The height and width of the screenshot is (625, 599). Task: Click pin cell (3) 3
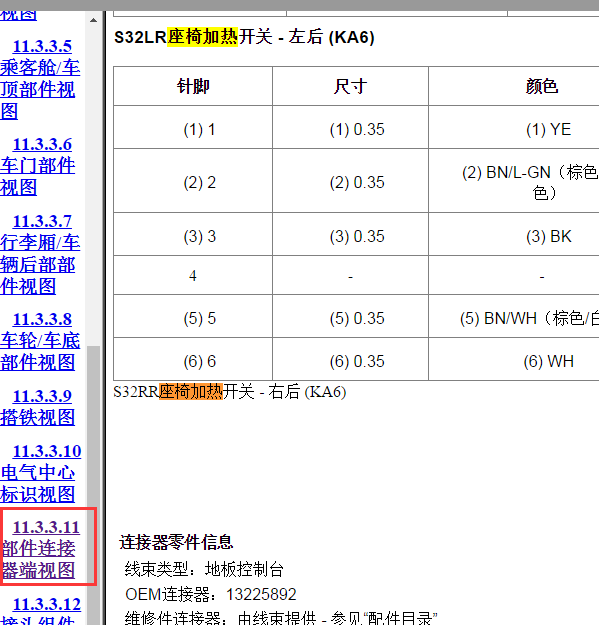(193, 234)
